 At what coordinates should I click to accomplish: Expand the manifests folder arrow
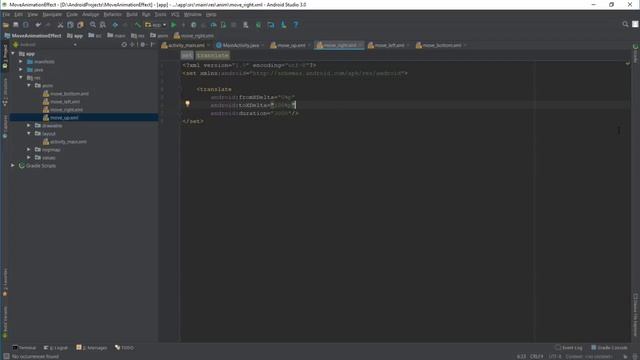pos(21,62)
